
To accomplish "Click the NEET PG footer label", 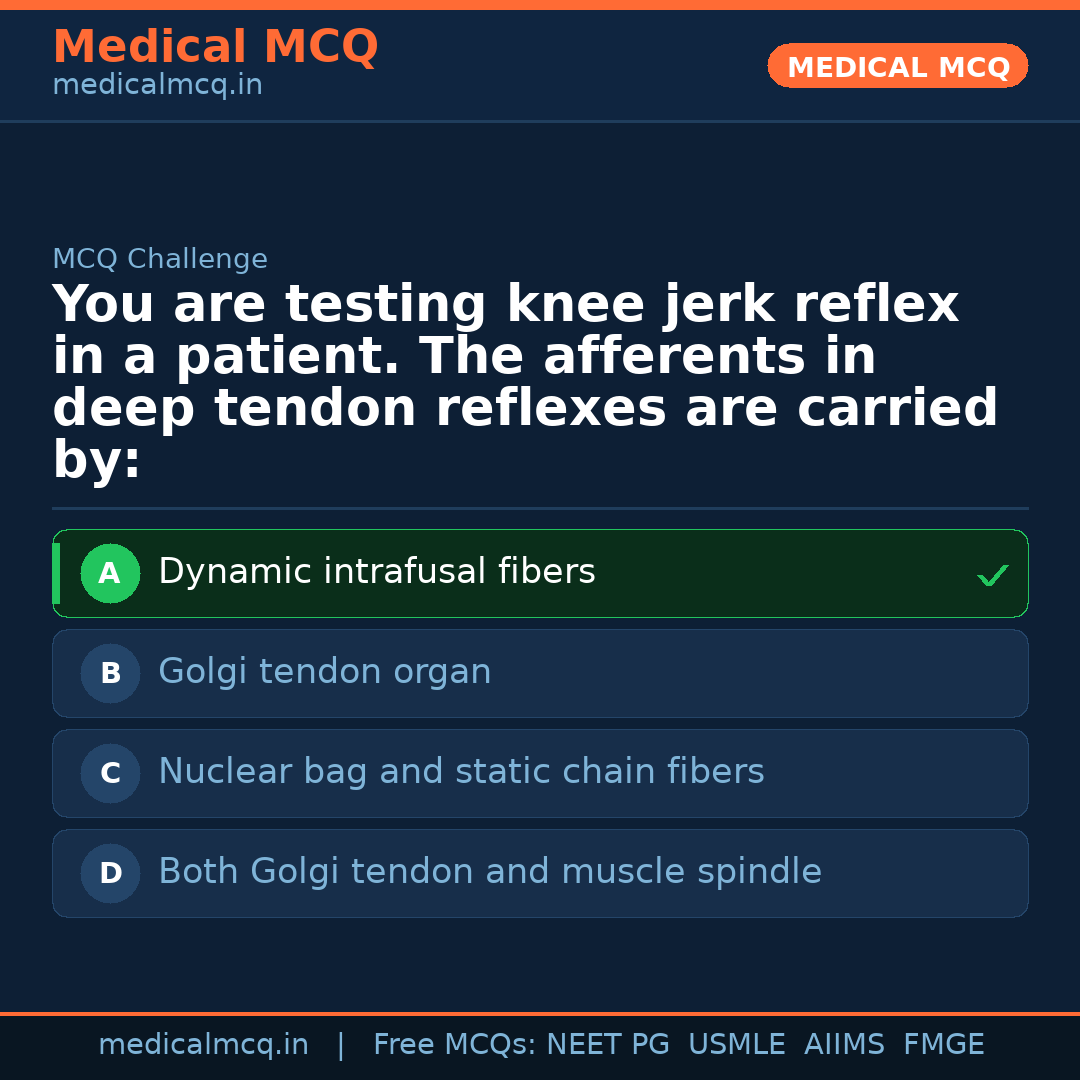I will pyautogui.click(x=608, y=1045).
